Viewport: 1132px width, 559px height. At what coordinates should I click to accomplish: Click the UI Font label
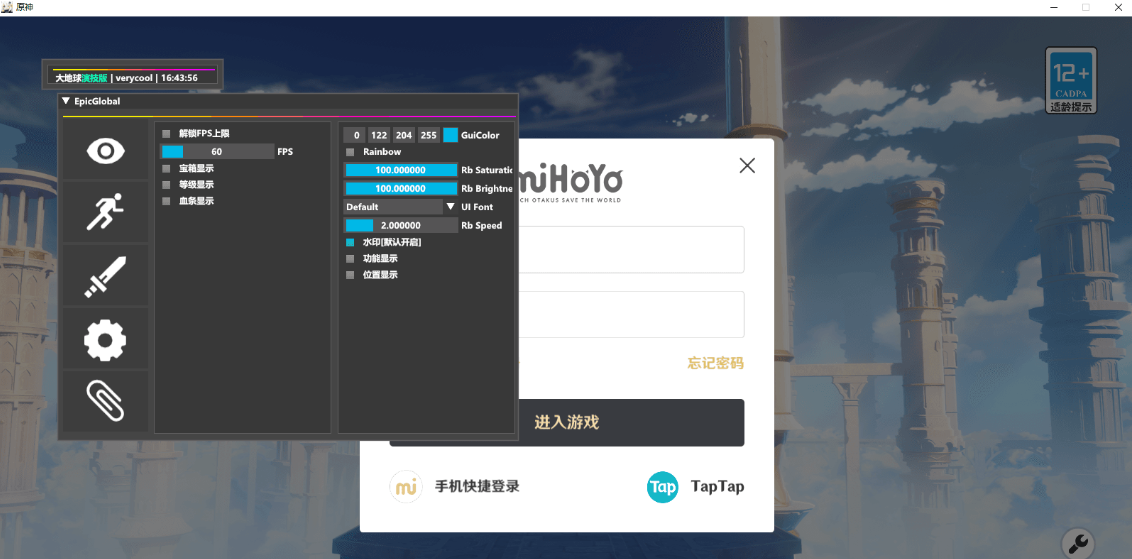pyautogui.click(x=477, y=207)
